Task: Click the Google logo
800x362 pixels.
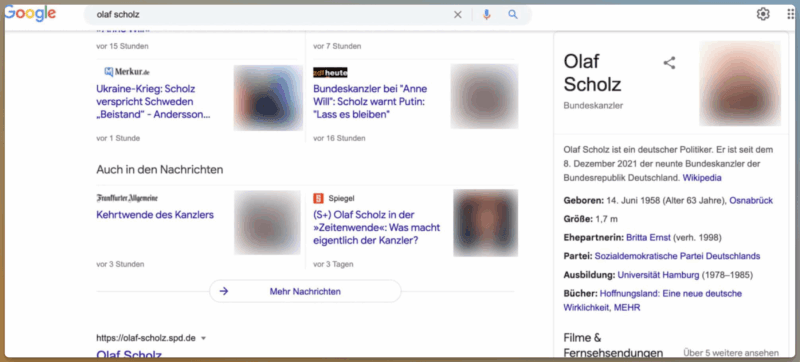Action: (x=30, y=14)
